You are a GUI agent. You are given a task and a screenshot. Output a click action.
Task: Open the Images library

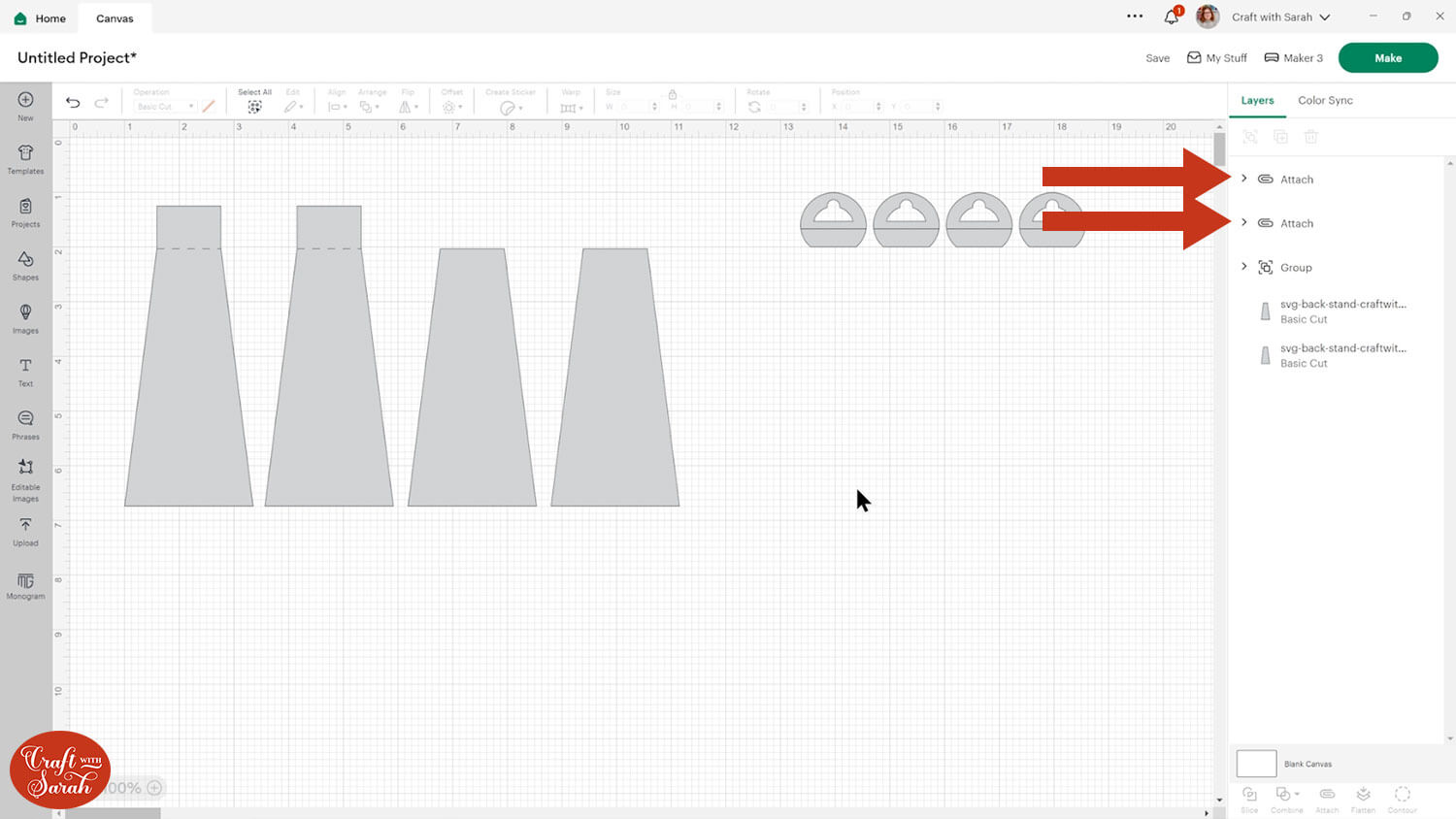[x=25, y=319]
